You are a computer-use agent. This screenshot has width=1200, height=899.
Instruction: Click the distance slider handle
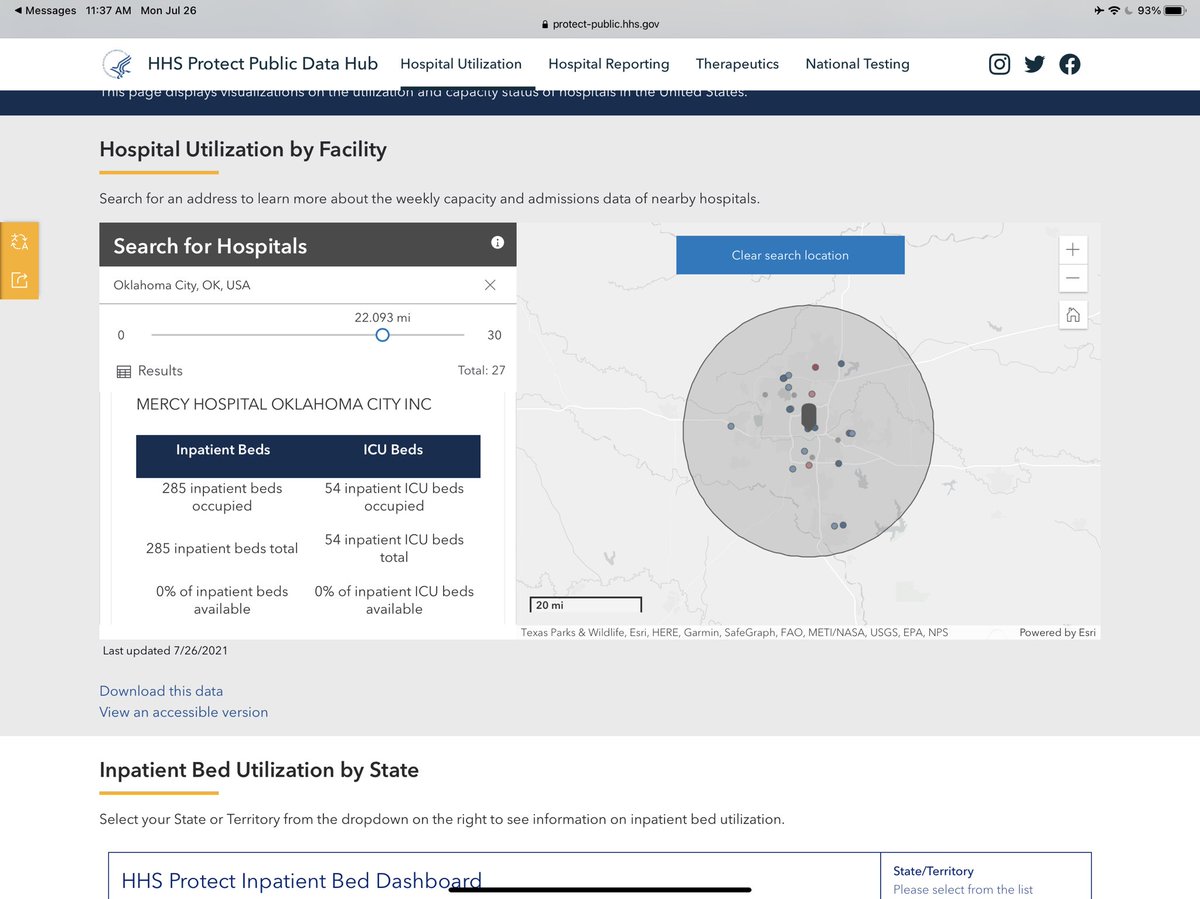[x=382, y=335]
